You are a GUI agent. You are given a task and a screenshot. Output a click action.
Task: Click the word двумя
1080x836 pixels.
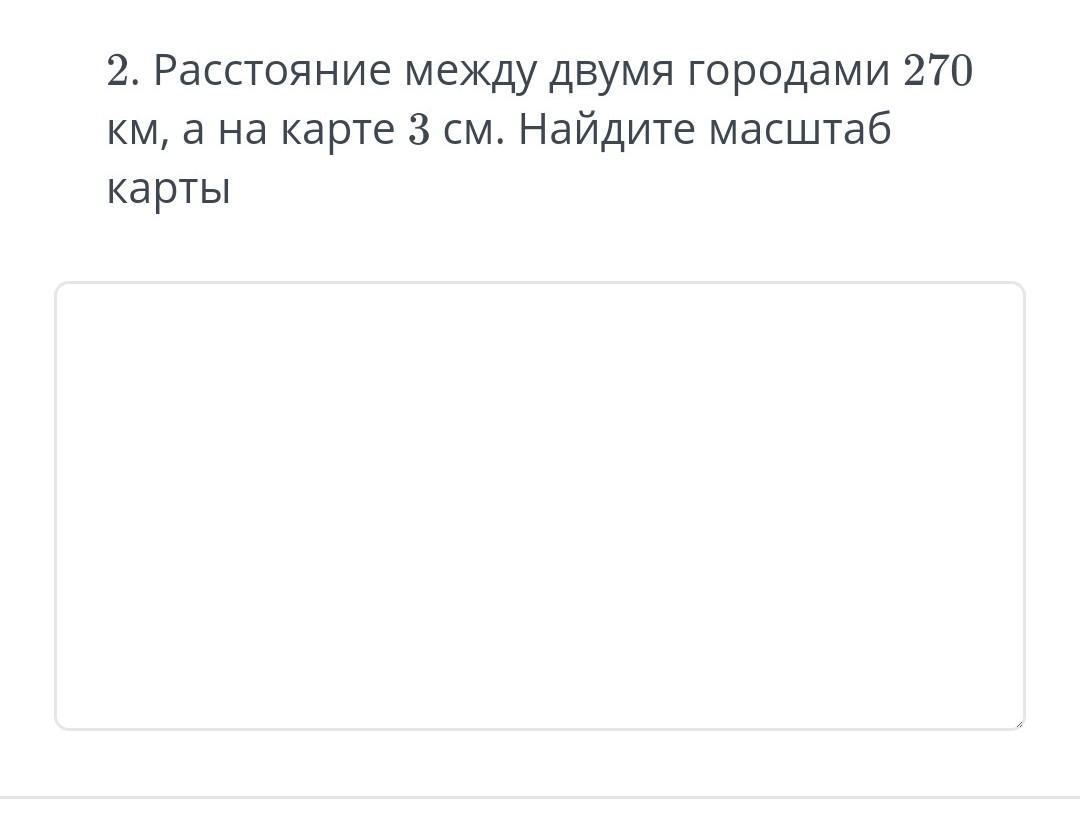pos(609,72)
